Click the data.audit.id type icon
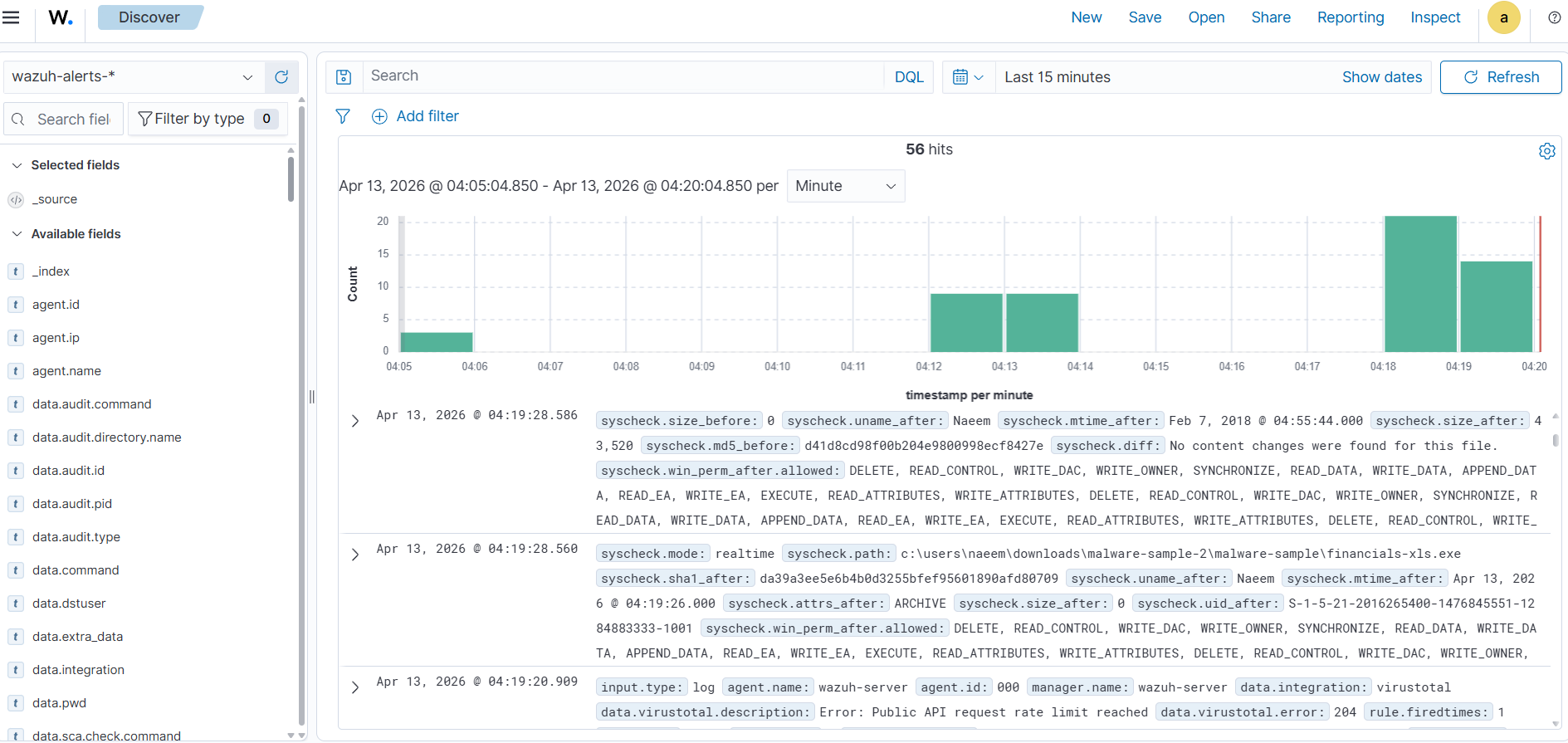The width and height of the screenshot is (1568, 743). coord(16,471)
